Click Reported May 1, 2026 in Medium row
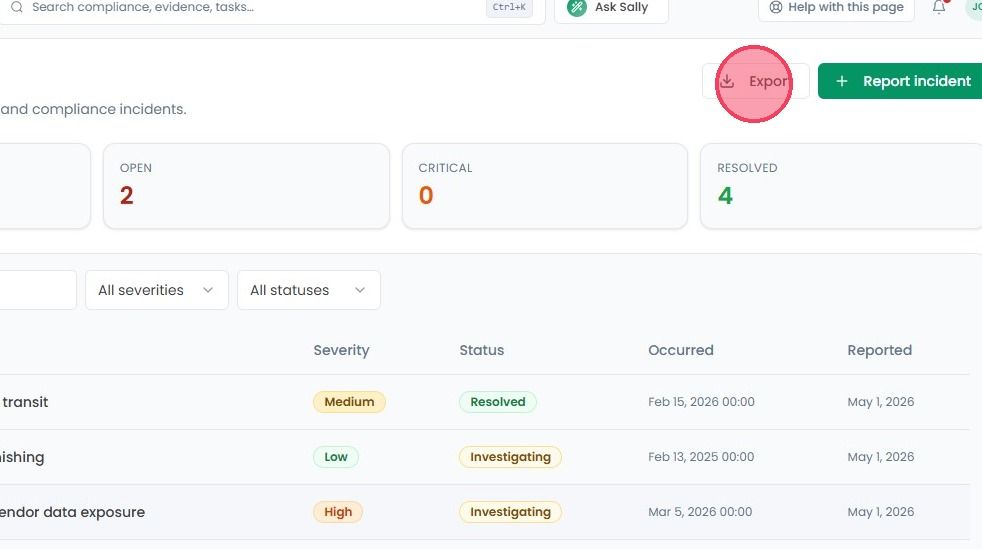The width and height of the screenshot is (982, 549). (x=881, y=402)
